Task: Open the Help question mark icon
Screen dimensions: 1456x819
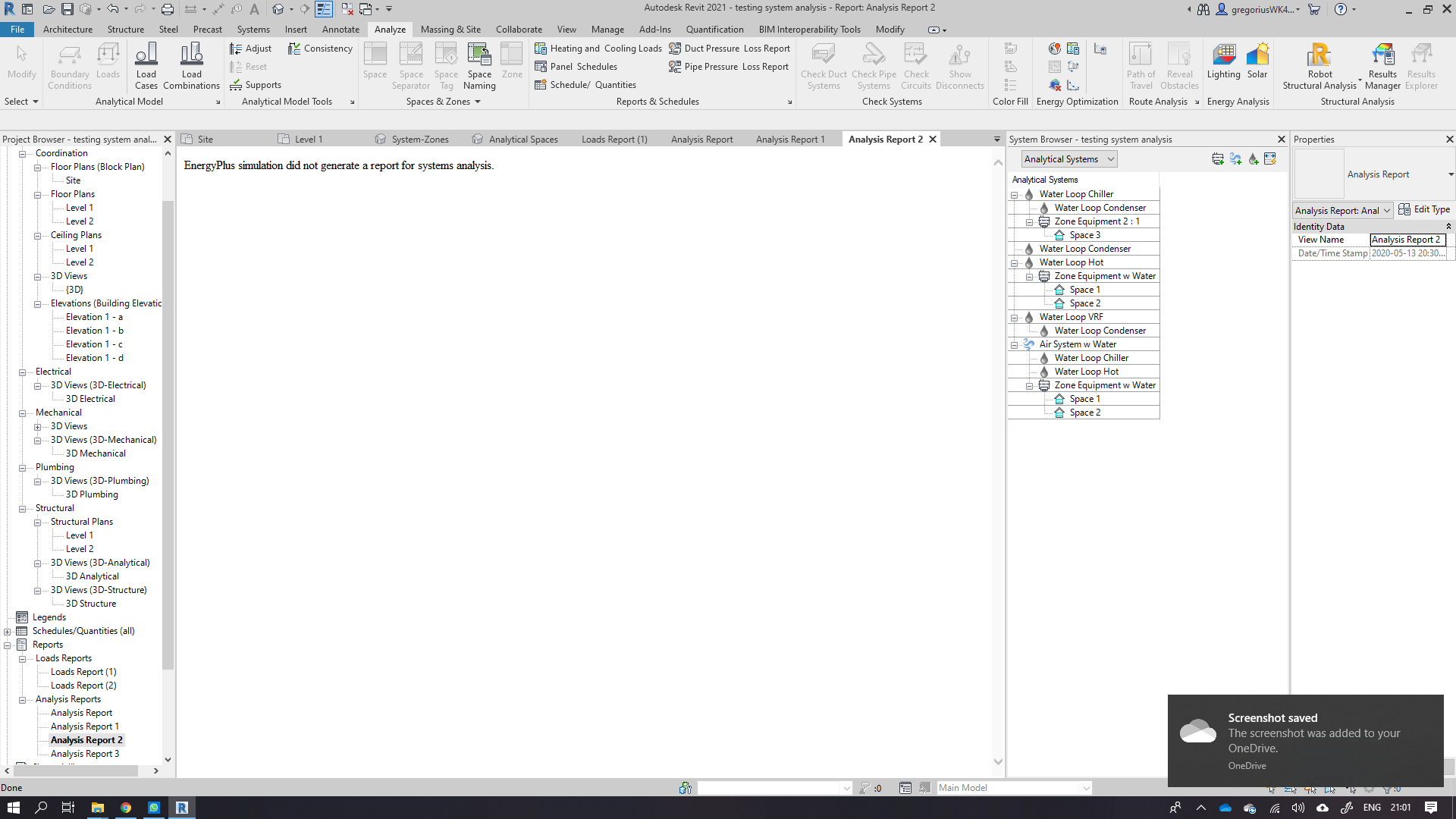Action: pyautogui.click(x=1341, y=9)
